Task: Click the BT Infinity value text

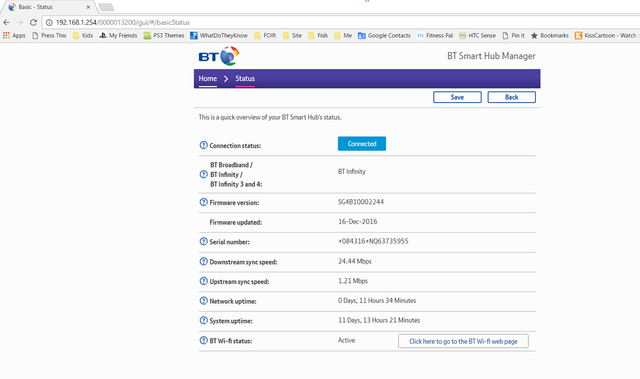Action: coord(351,171)
